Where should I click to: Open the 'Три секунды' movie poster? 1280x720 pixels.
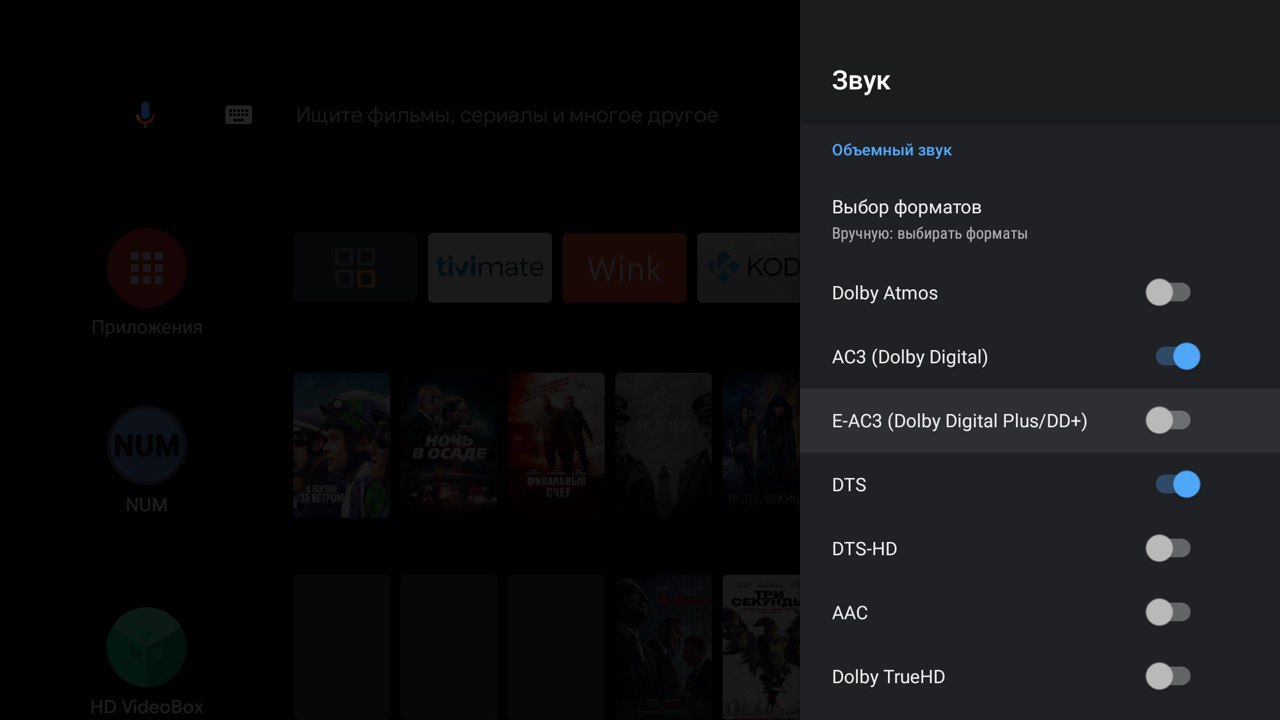[761, 647]
